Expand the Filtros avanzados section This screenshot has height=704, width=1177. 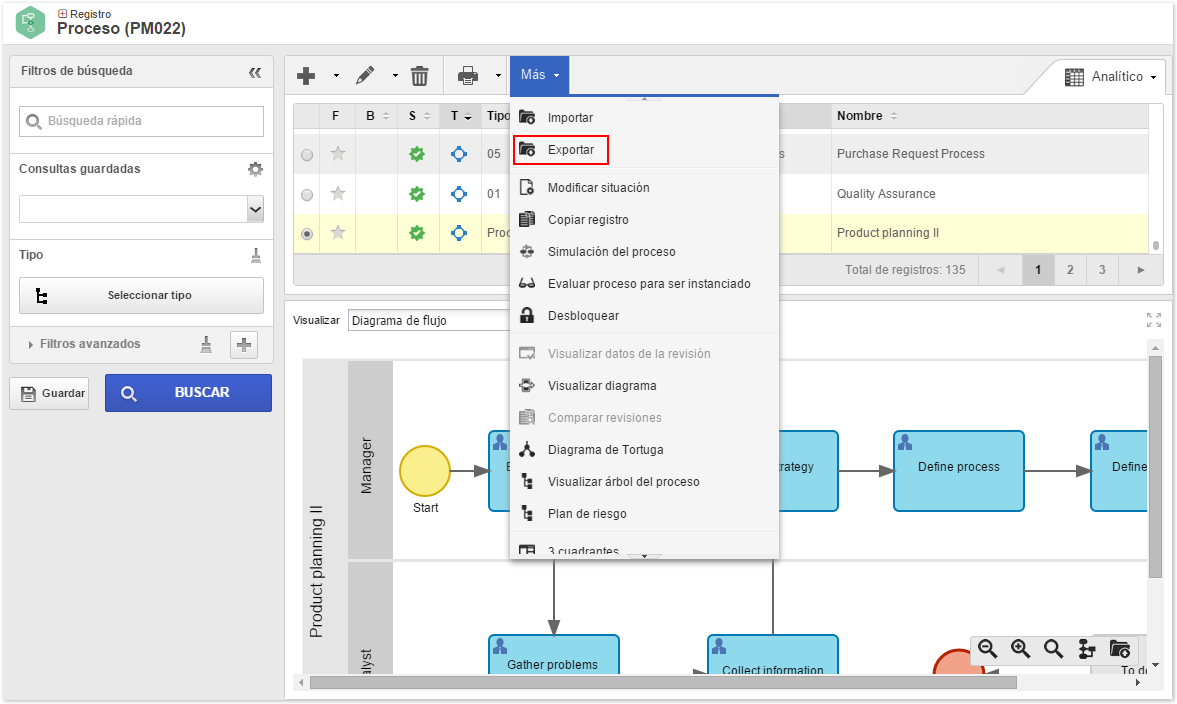point(85,344)
